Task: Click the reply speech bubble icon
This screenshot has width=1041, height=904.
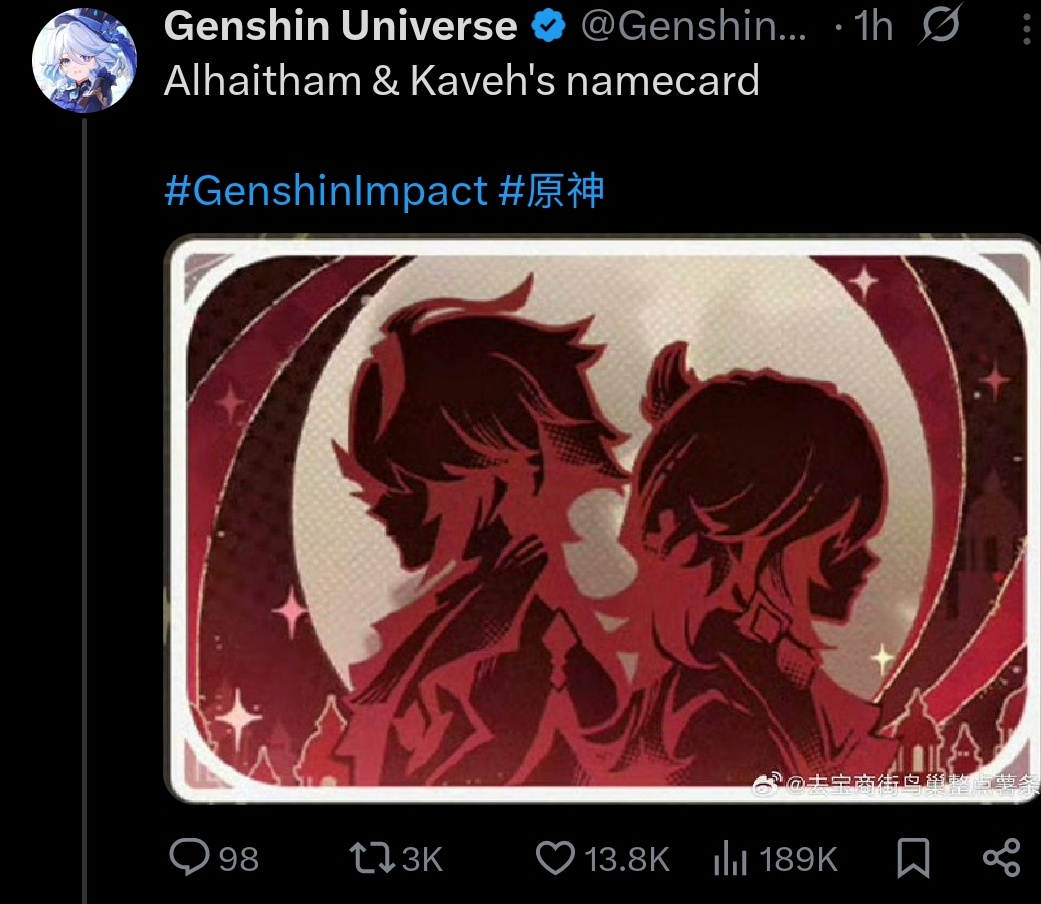Action: point(189,857)
